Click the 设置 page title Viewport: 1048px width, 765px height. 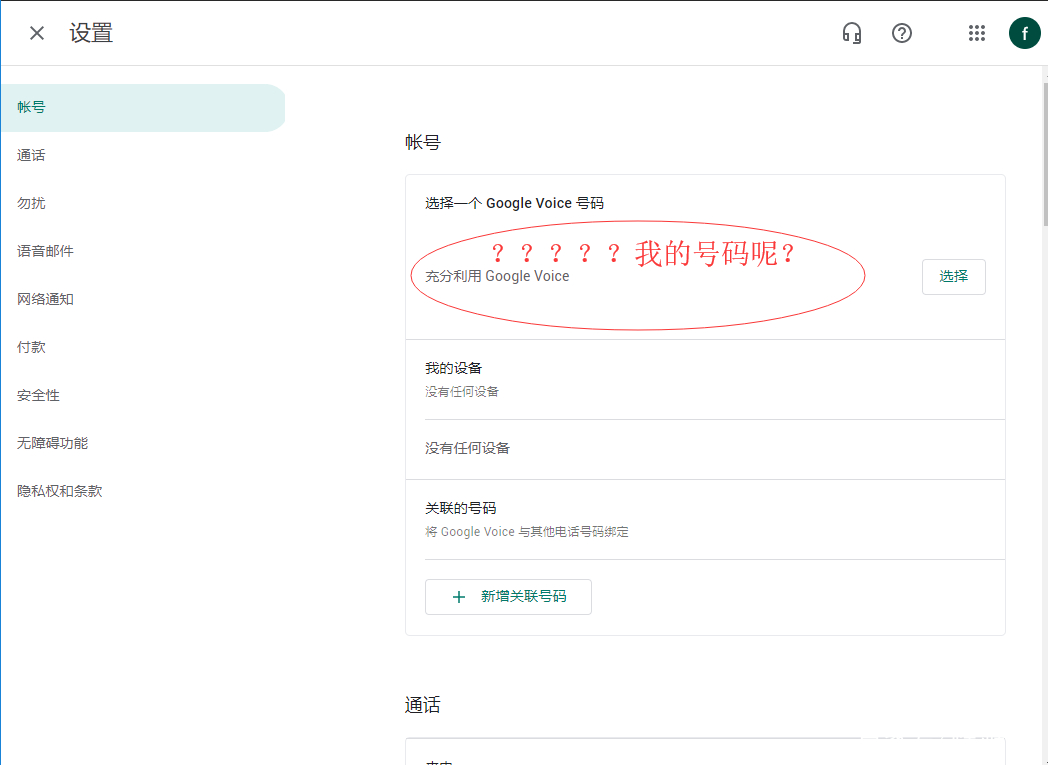click(91, 33)
